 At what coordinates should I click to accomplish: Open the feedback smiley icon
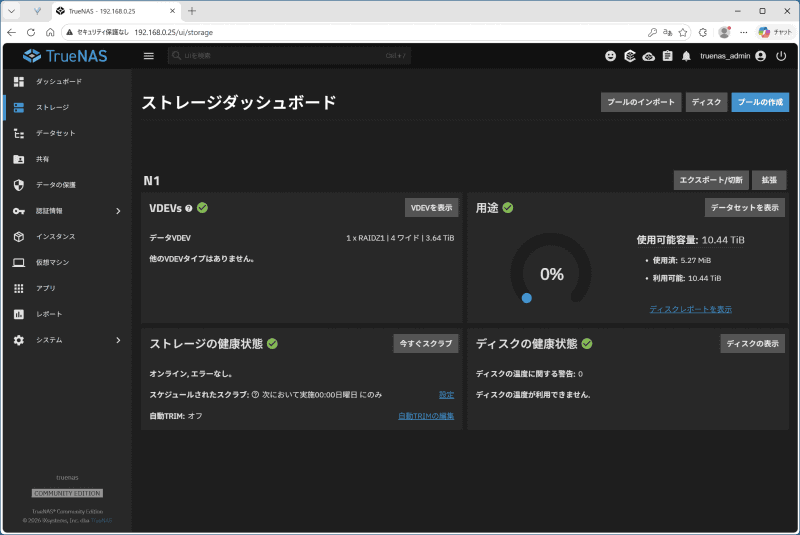tap(610, 56)
